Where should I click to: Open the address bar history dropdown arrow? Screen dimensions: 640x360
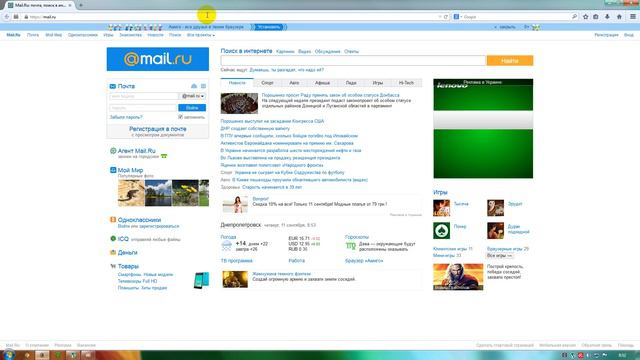(x=440, y=17)
